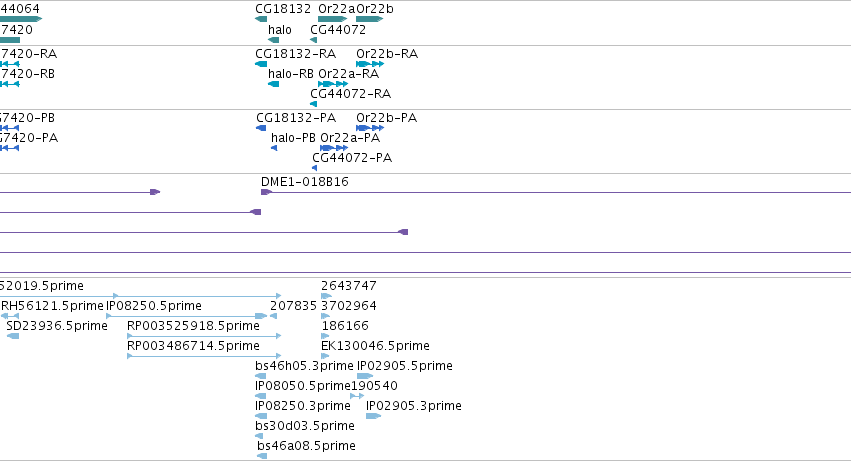Click the IP02905.3prime EST label
Image resolution: width=851 pixels, height=461 pixels.
point(414,406)
